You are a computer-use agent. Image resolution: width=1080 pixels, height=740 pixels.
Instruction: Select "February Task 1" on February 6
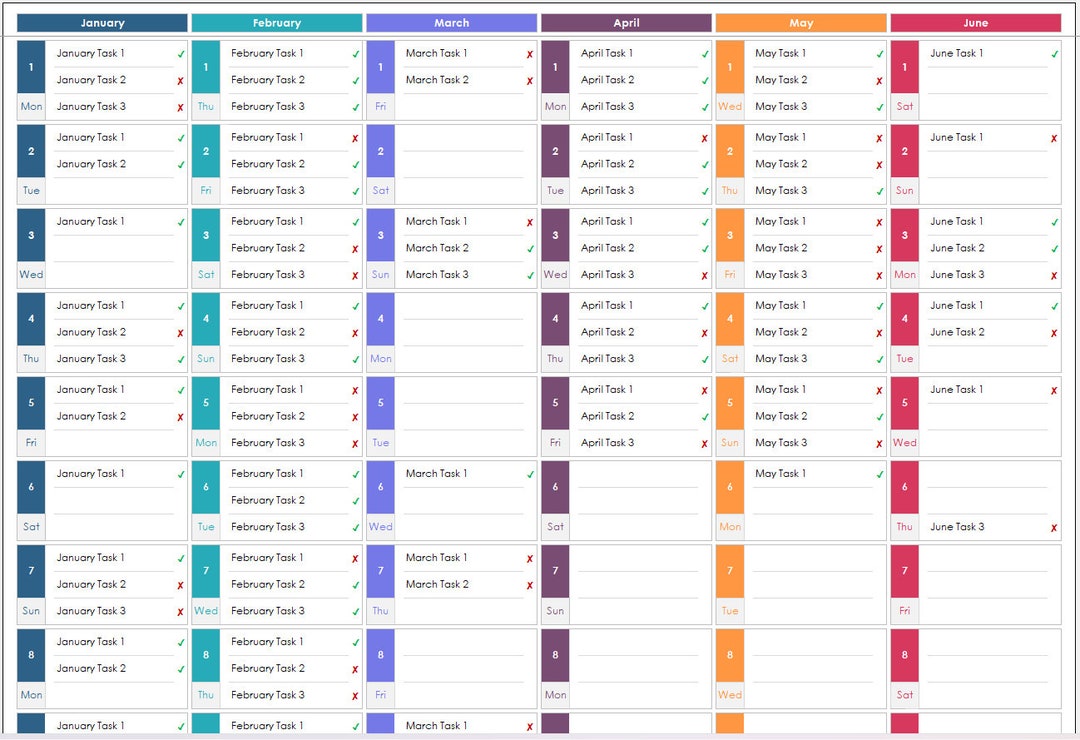click(267, 473)
